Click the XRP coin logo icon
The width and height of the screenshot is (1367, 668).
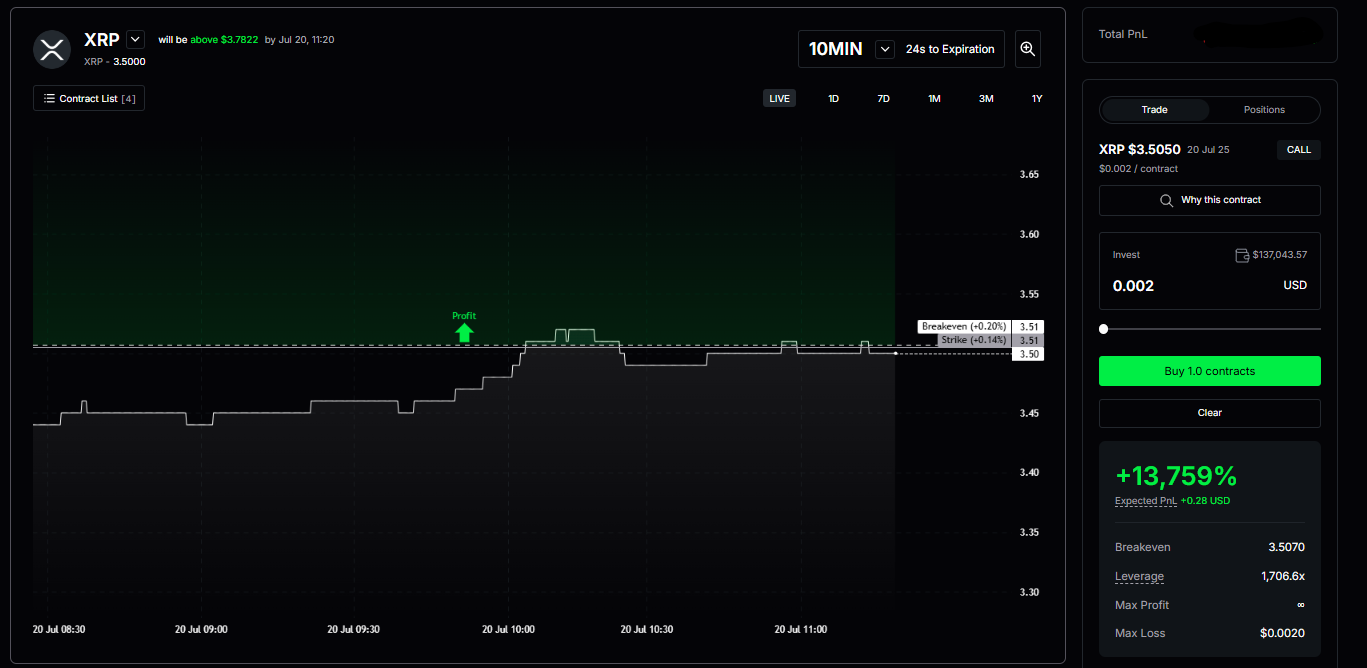(51, 49)
